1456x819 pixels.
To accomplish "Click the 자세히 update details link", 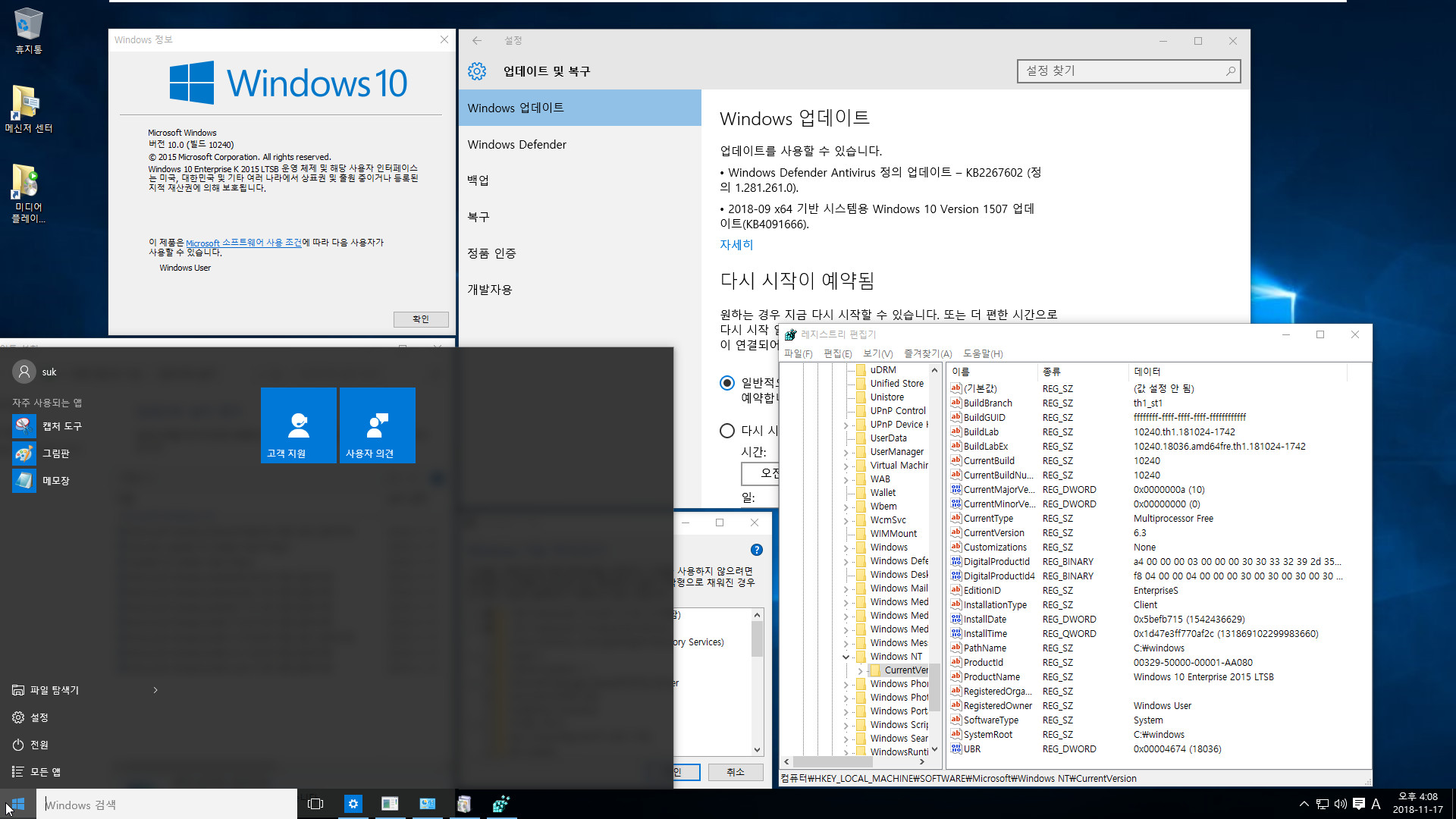I will (736, 245).
